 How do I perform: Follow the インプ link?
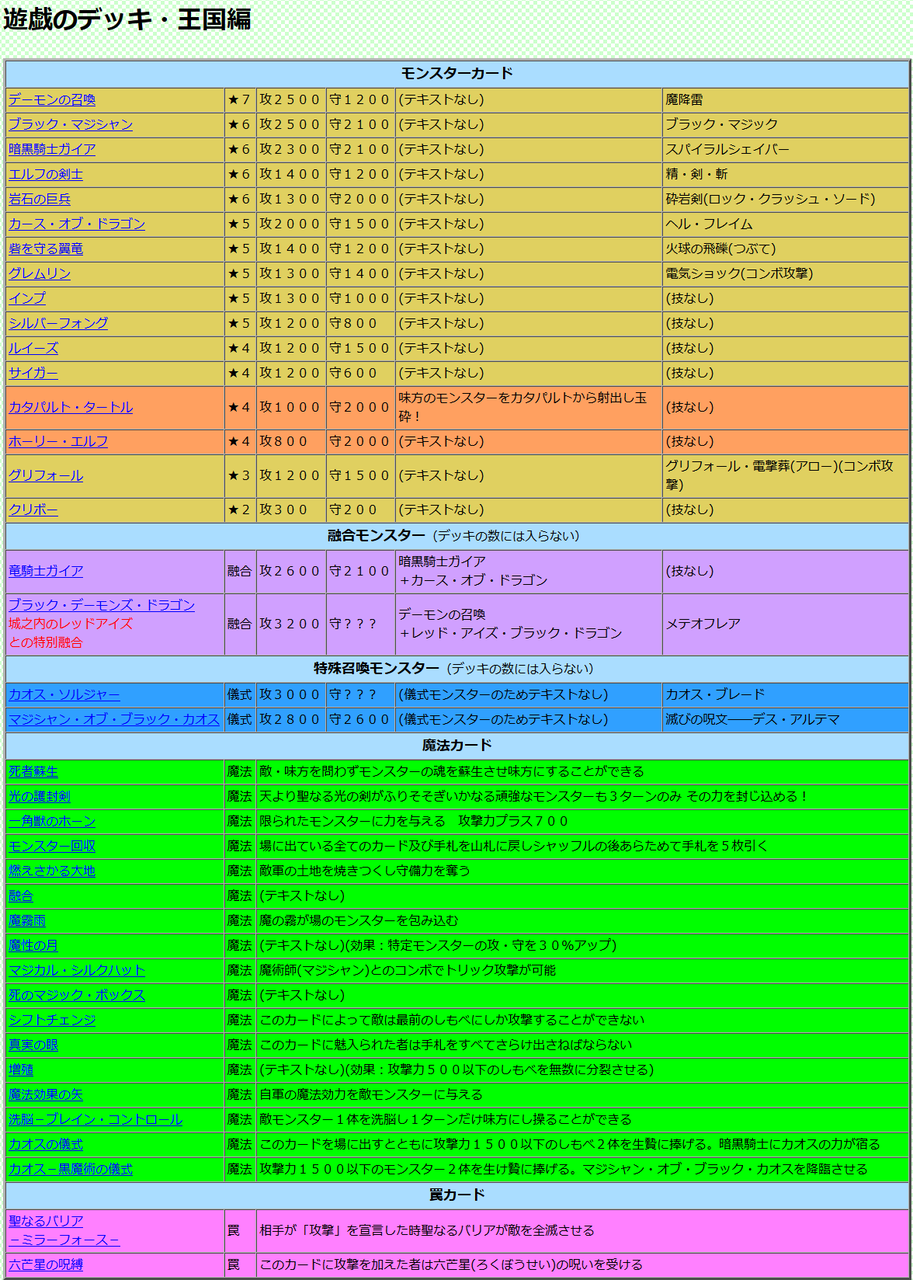click(27, 299)
